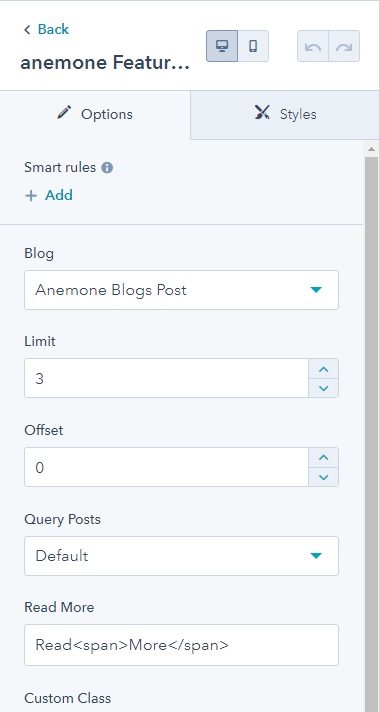Click the plus icon next to Add

(x=31, y=196)
